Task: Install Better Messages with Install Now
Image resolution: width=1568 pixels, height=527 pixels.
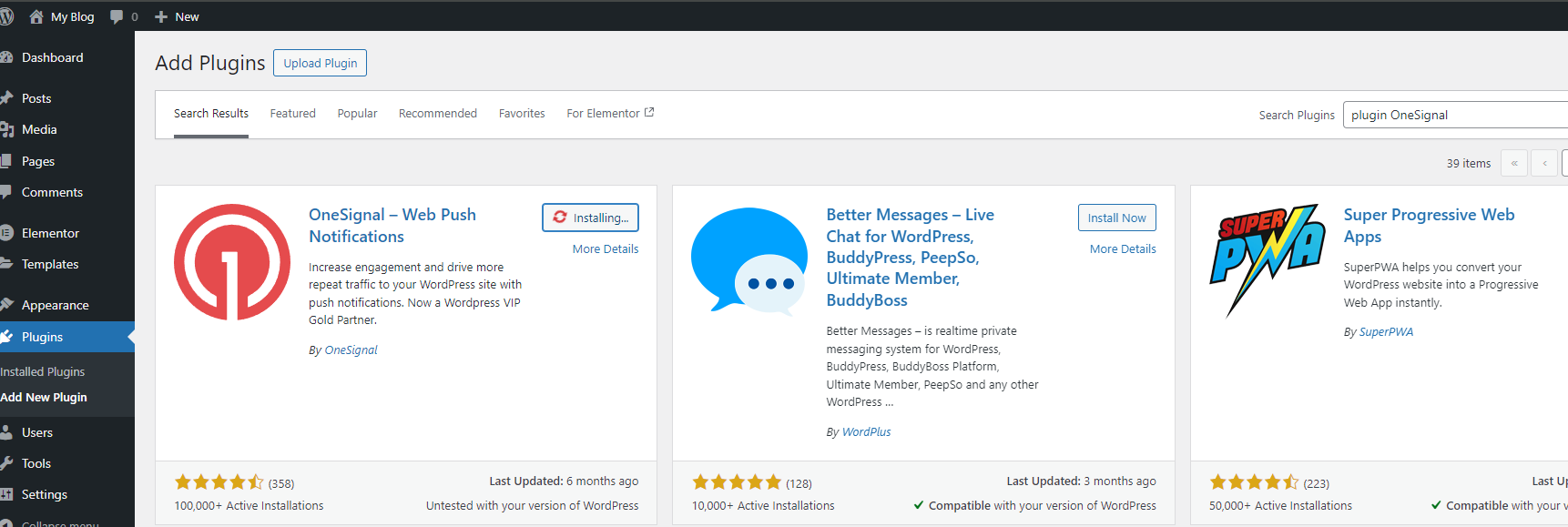Action: (1117, 218)
